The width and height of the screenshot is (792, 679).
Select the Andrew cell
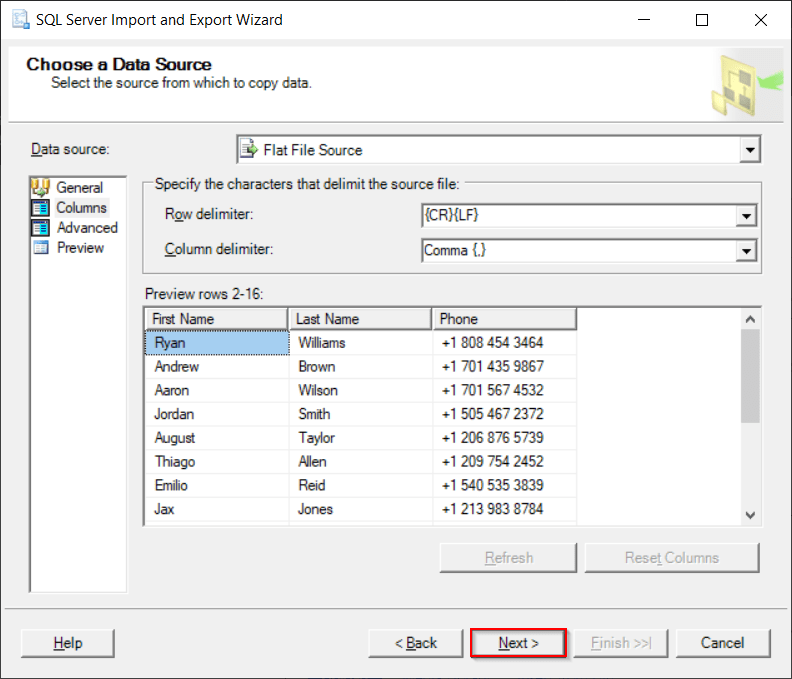pos(217,366)
